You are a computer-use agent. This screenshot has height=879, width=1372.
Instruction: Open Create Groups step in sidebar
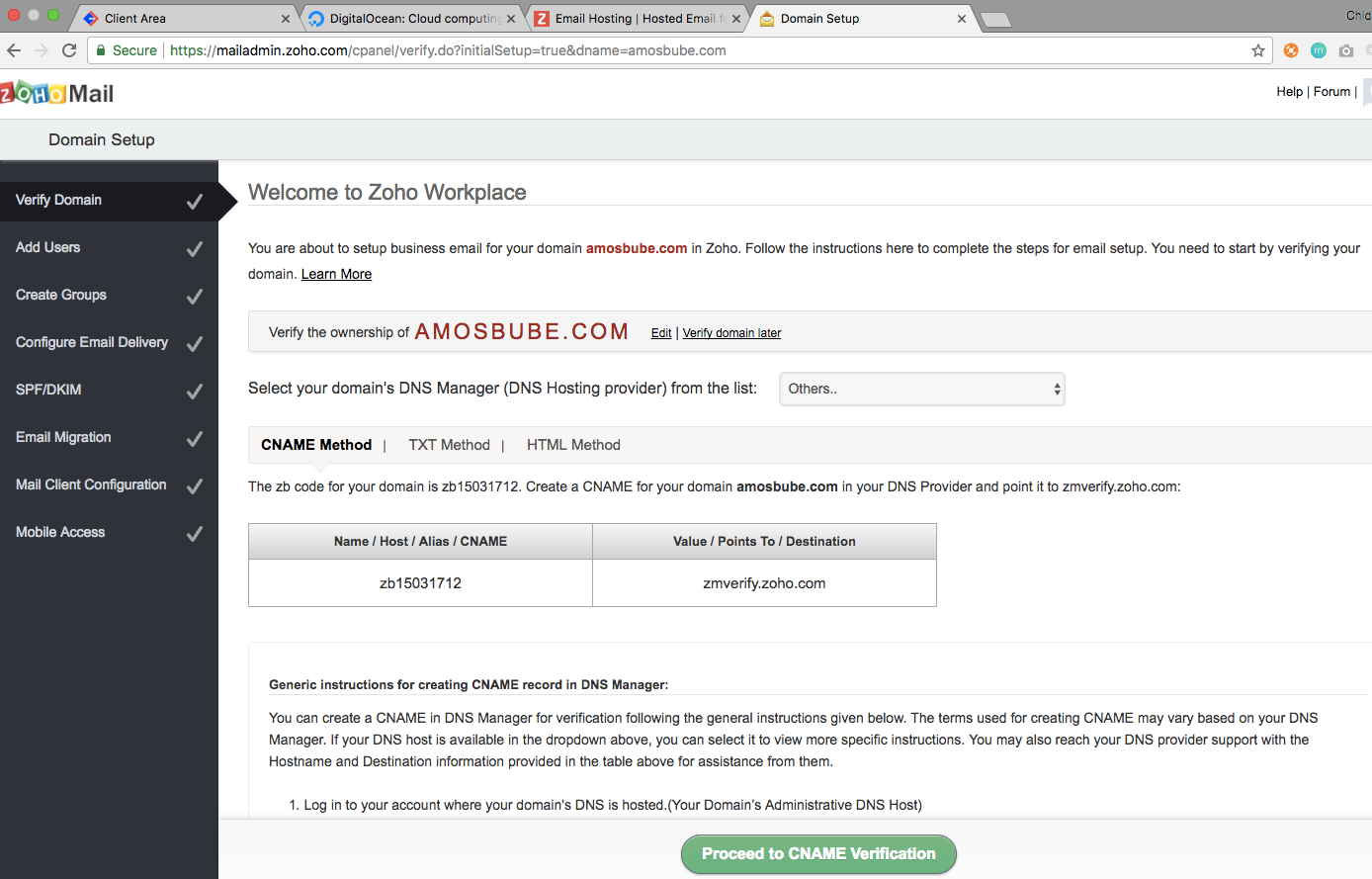[x=109, y=296]
